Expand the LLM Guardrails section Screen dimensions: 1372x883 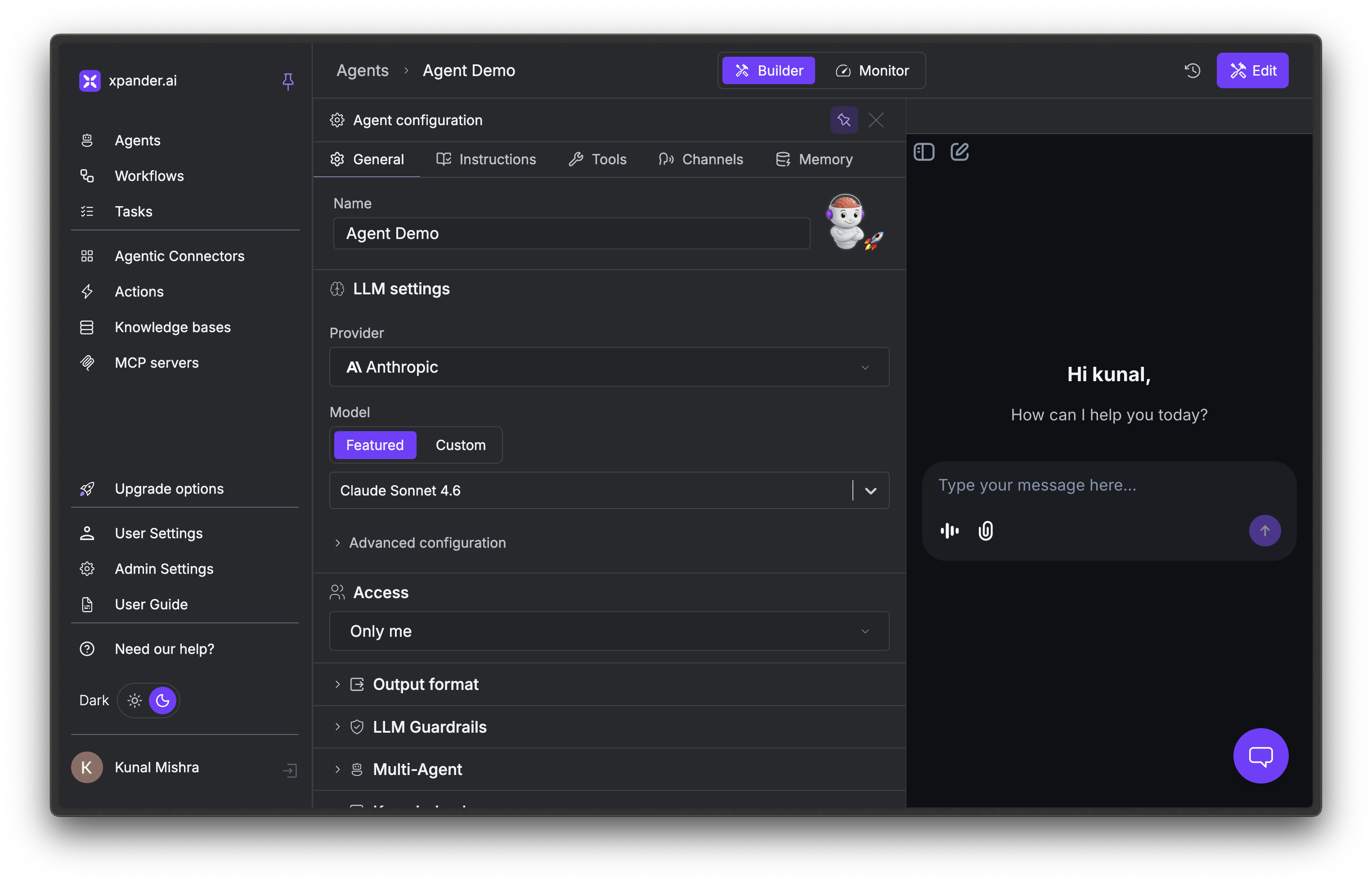430,726
